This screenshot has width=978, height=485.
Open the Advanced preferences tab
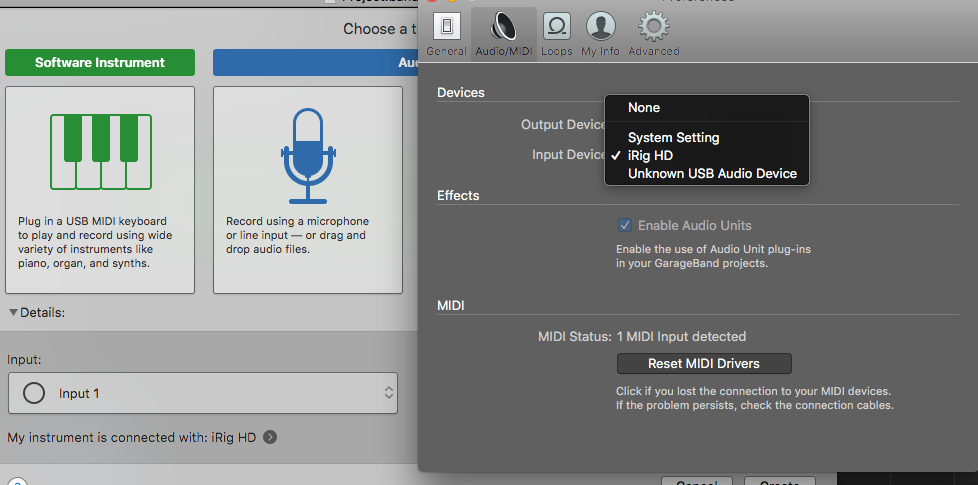(654, 34)
